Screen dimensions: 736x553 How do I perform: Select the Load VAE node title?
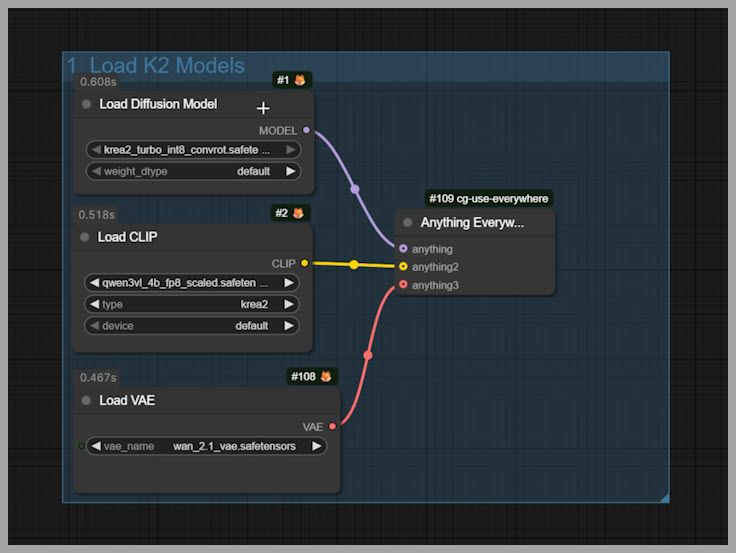(x=127, y=400)
